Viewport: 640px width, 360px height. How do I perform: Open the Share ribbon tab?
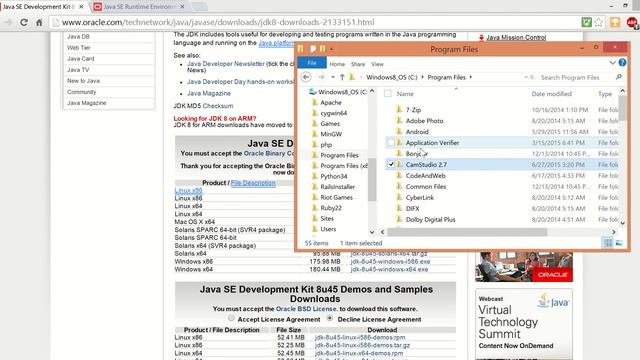358,64
